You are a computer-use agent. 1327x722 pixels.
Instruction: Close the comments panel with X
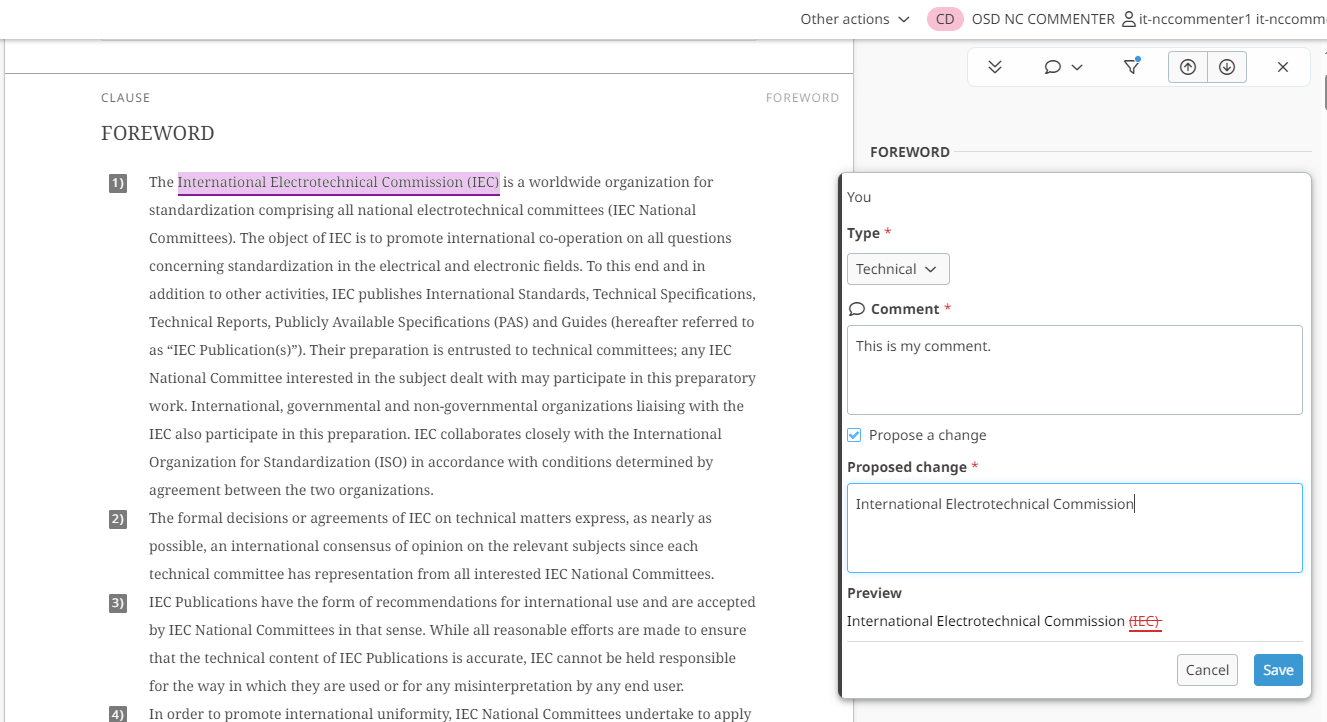click(x=1283, y=67)
